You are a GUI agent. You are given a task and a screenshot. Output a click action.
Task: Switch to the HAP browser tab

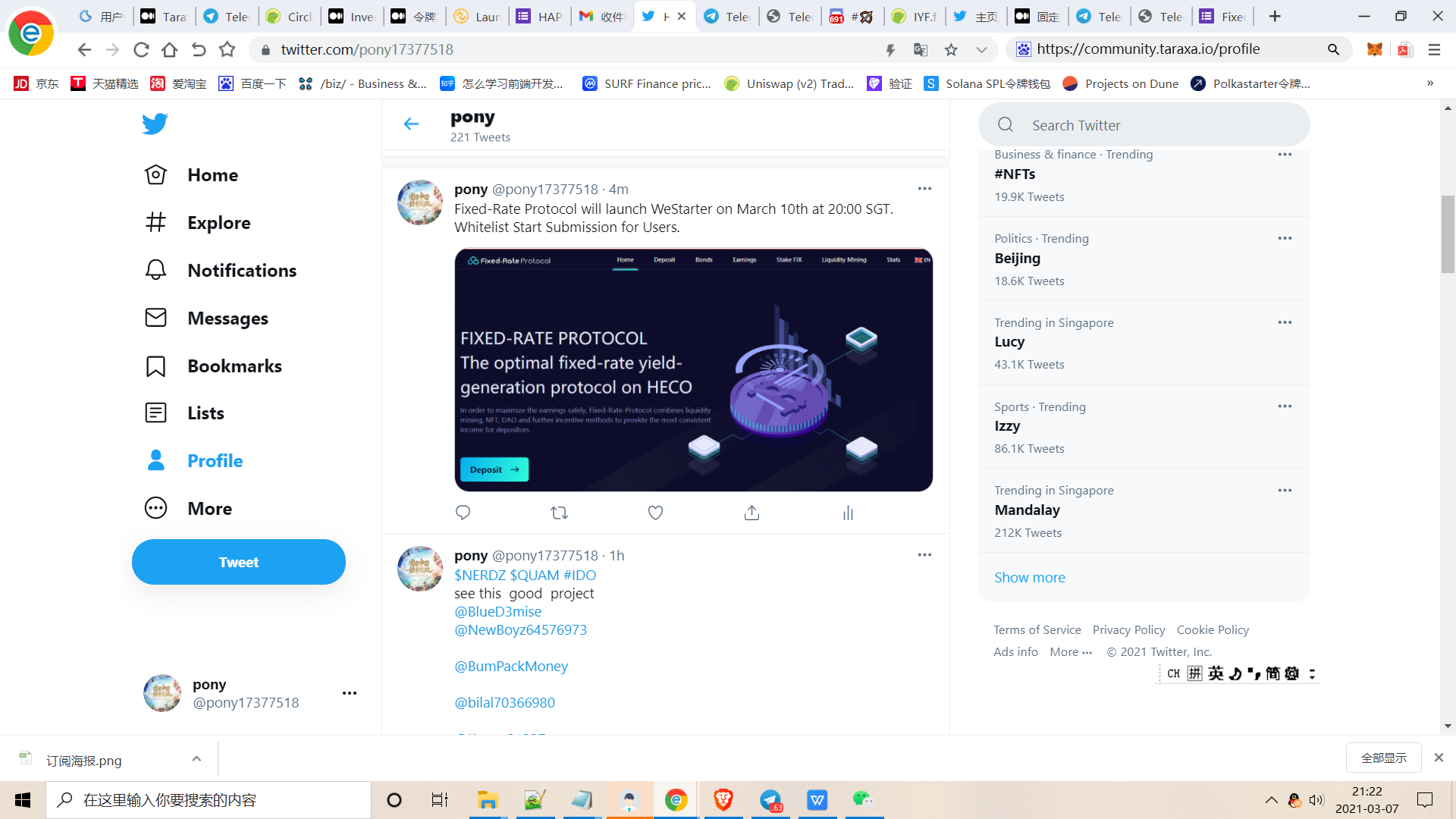point(539,16)
